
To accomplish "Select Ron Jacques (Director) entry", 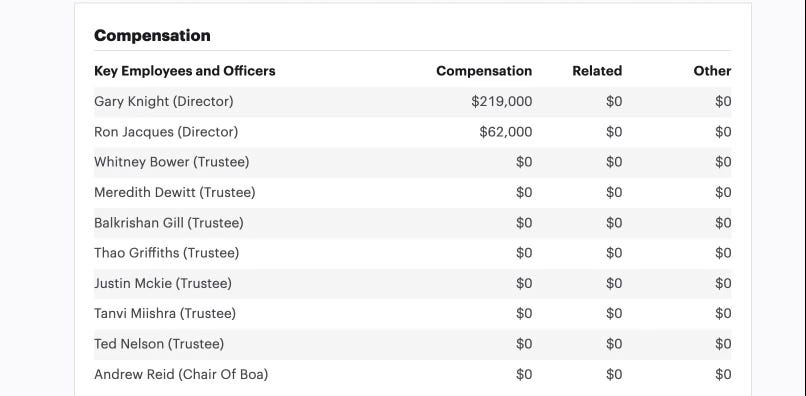I will click(x=166, y=132).
